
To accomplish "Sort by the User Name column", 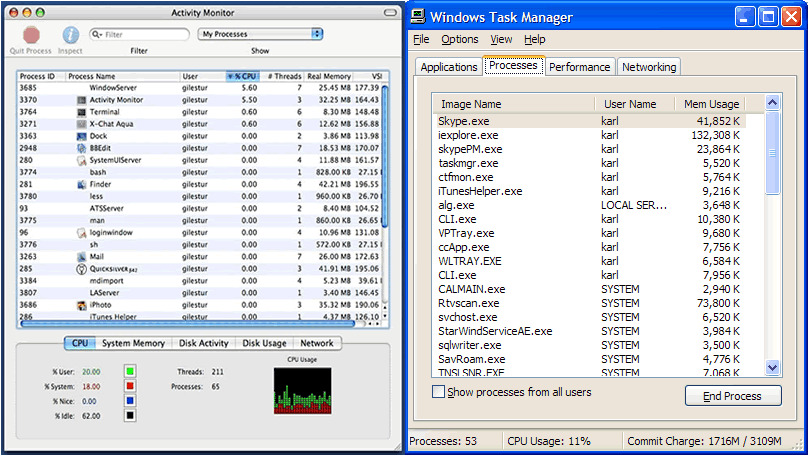I will pos(635,104).
